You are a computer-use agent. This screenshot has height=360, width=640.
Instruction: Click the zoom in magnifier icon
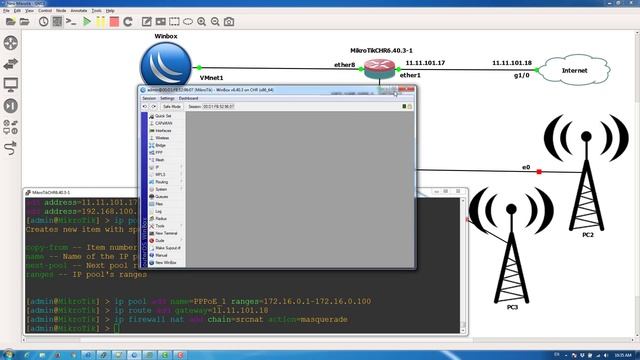202,22
